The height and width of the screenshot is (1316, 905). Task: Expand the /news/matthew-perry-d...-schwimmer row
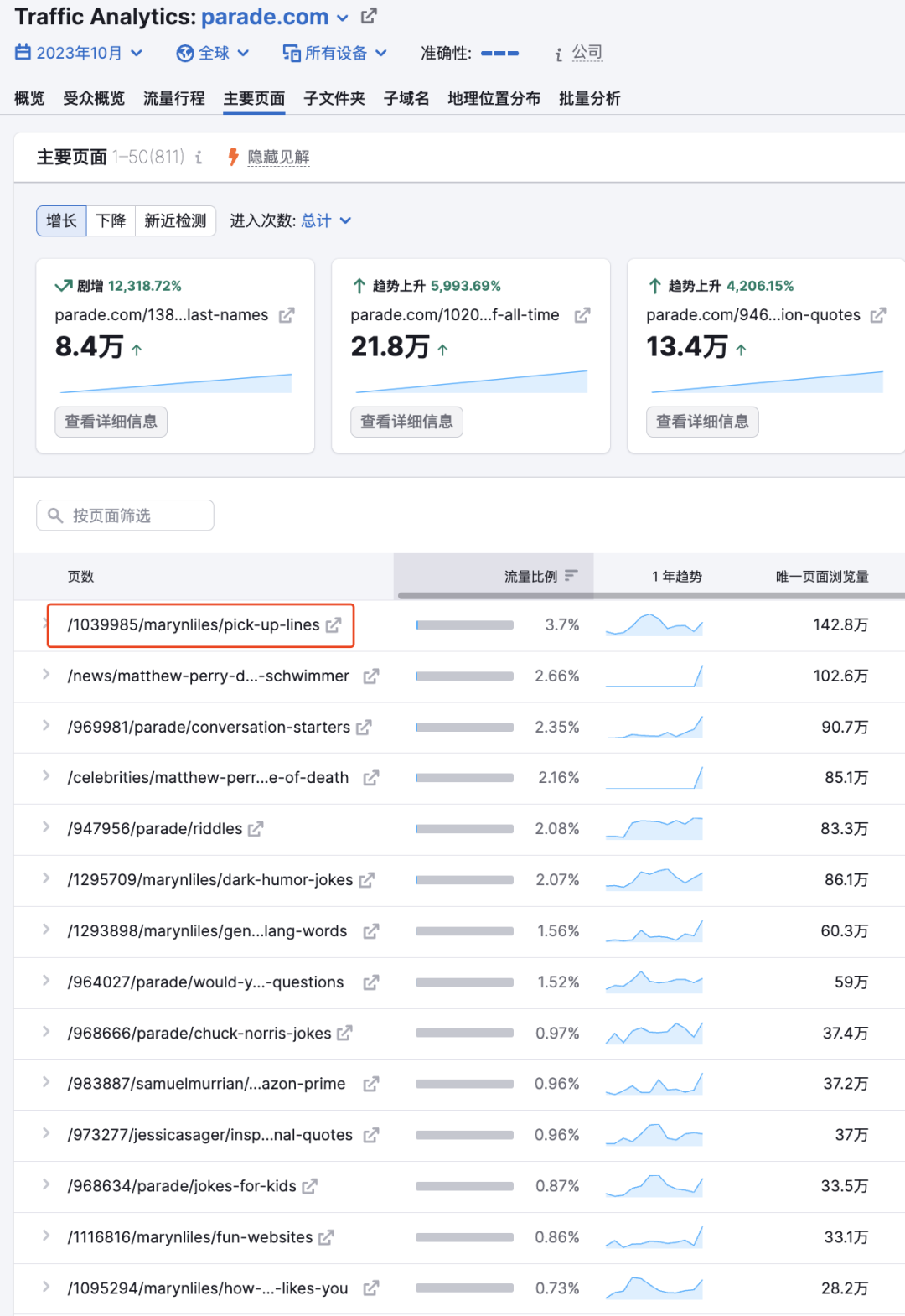(x=46, y=674)
